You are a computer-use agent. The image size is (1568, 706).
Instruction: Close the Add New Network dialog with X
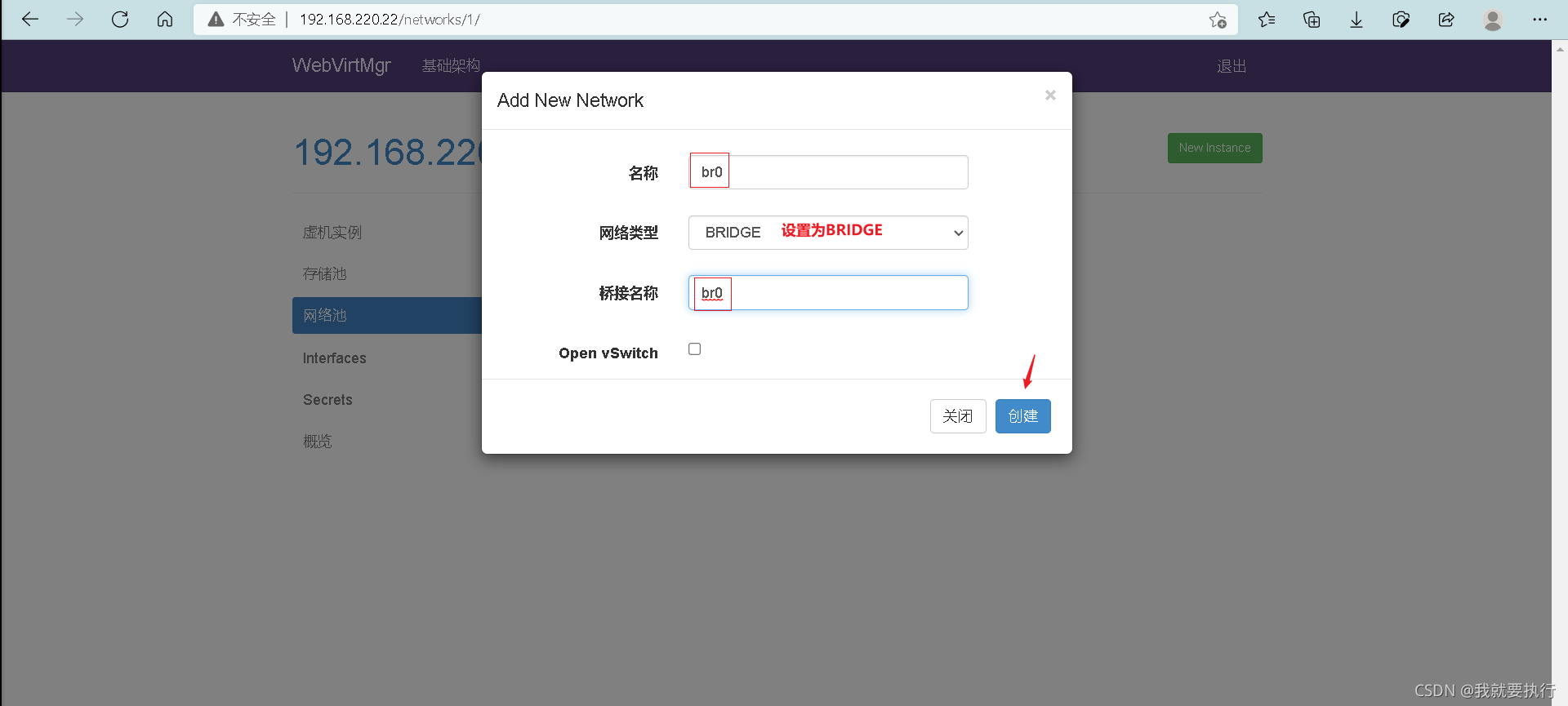1050,95
